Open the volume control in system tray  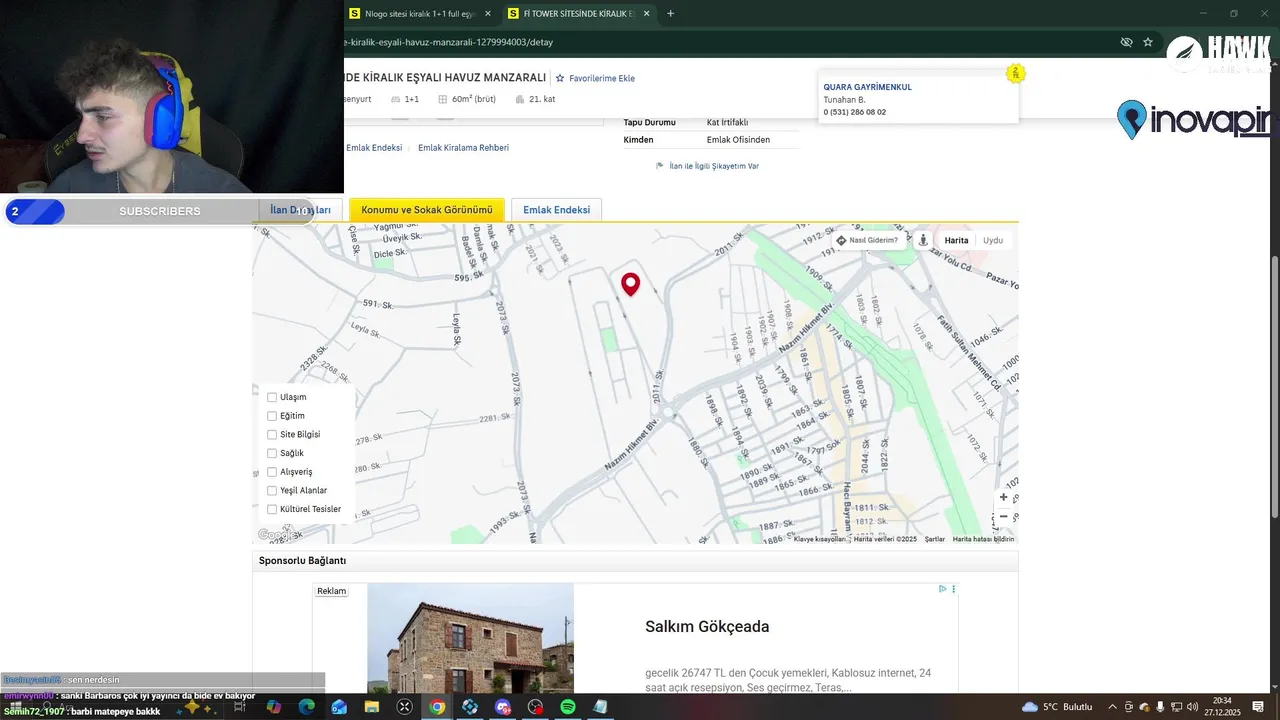click(x=1192, y=707)
